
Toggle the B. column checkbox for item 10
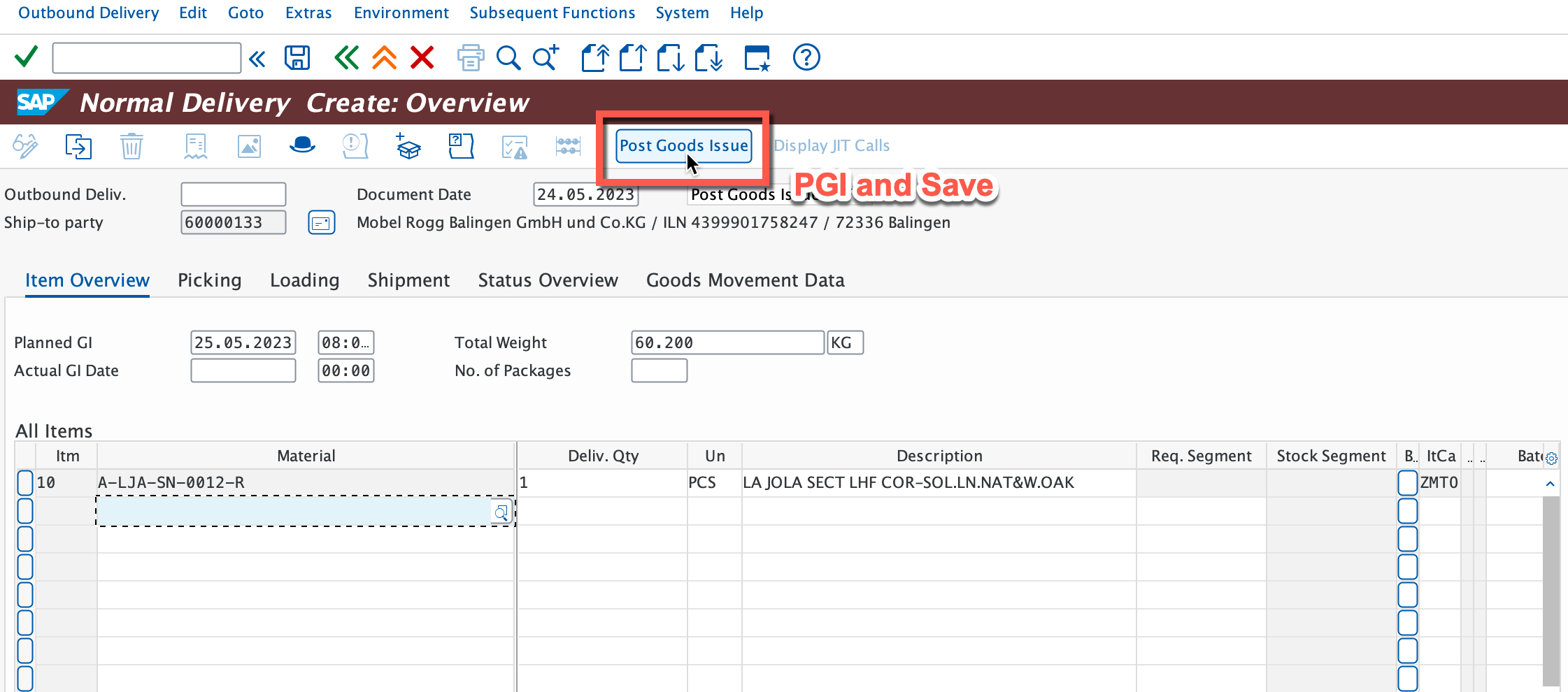(1407, 483)
